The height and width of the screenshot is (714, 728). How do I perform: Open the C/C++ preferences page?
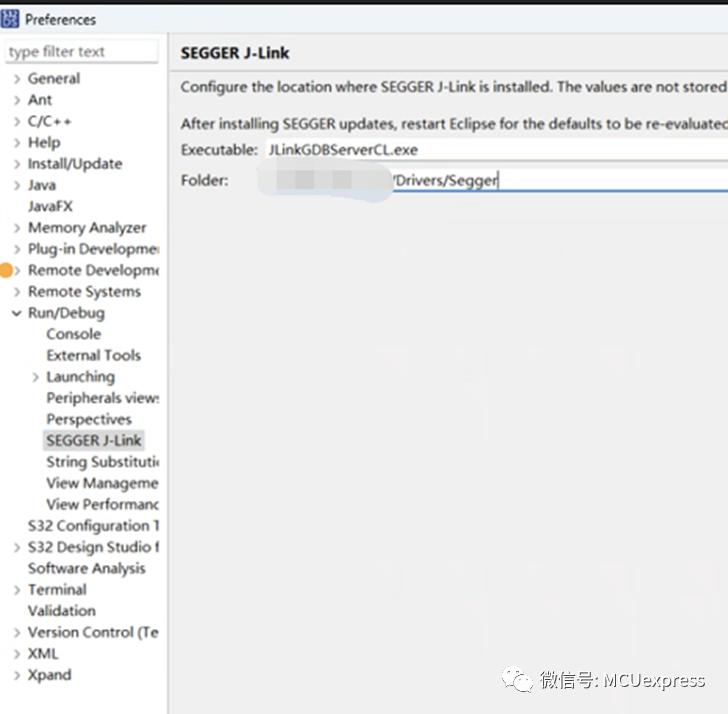(x=49, y=121)
